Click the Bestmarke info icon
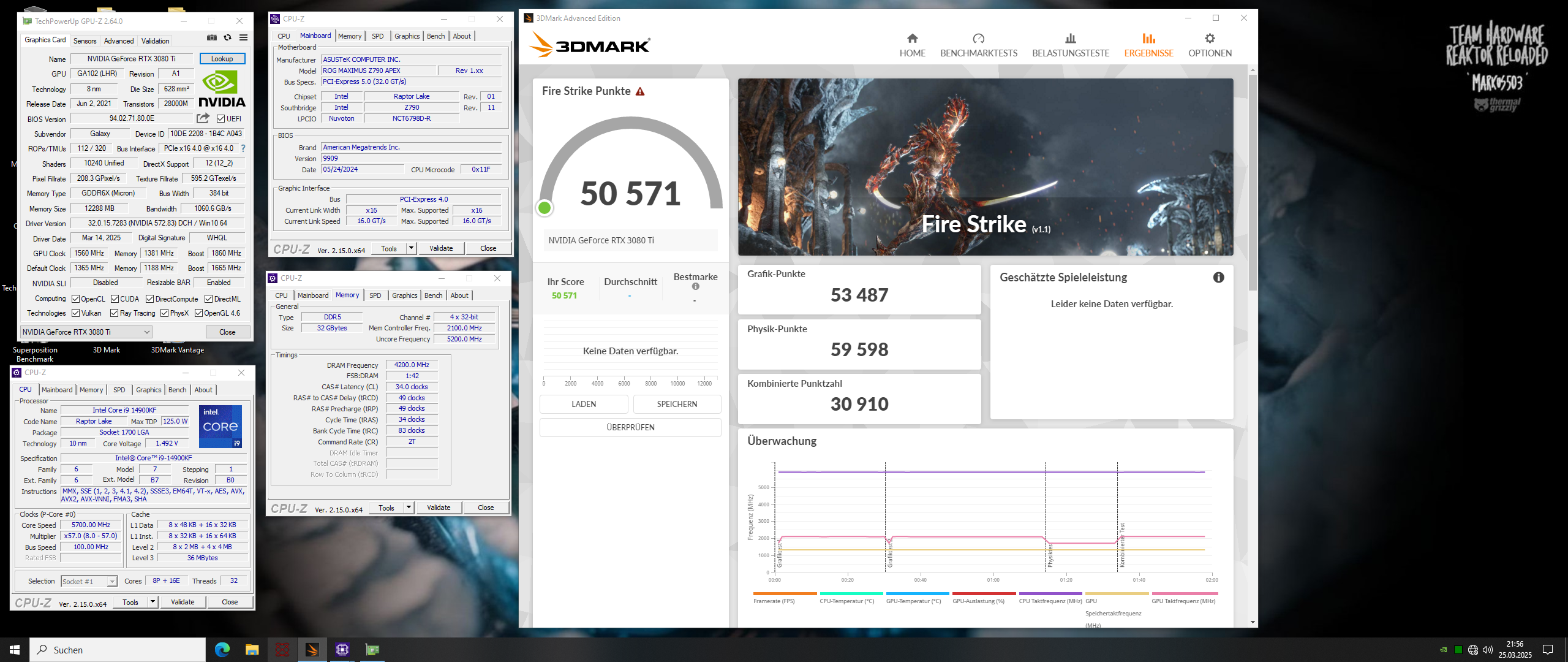 coord(695,286)
